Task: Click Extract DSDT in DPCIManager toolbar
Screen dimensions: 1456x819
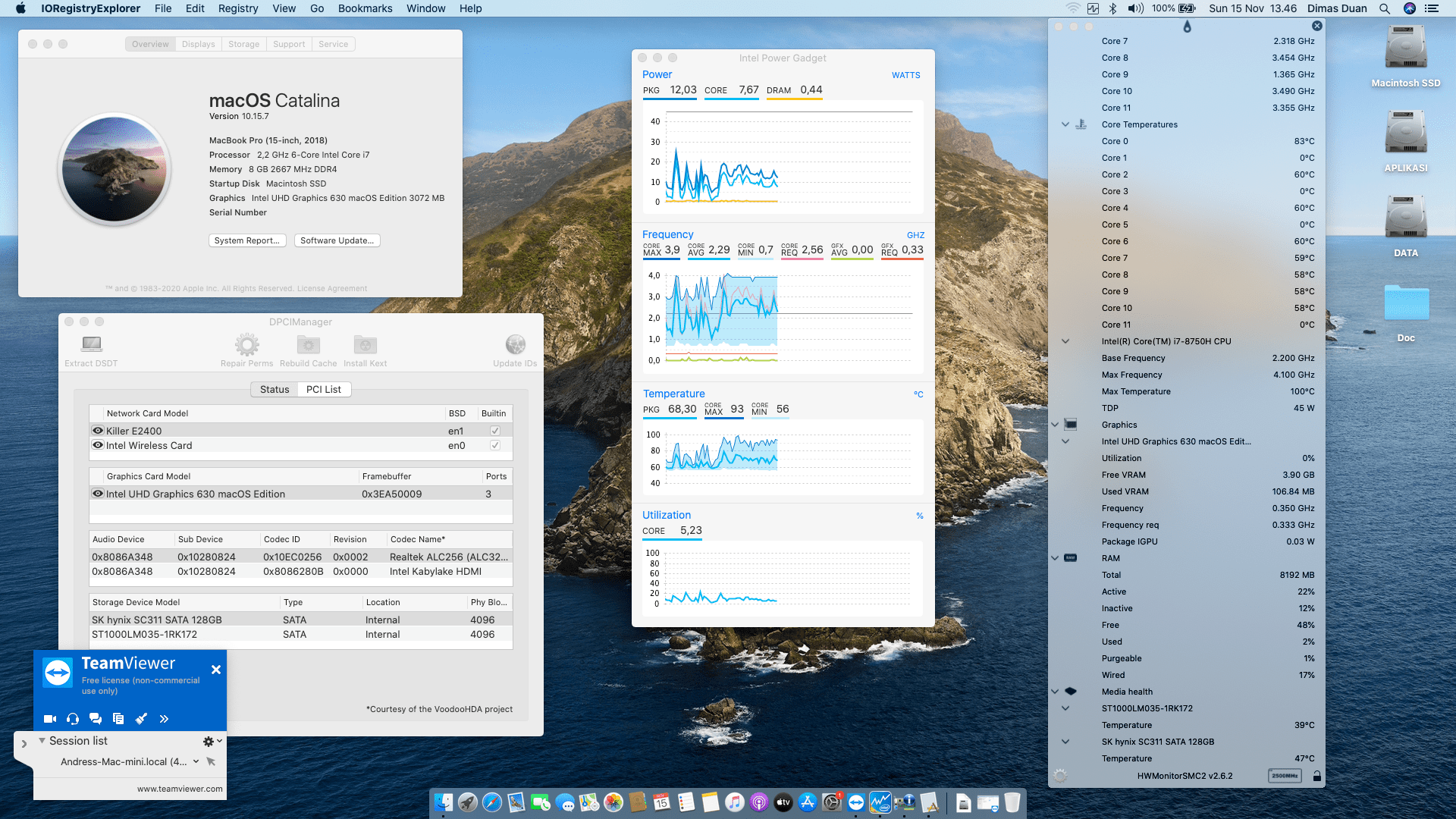Action: click(90, 348)
